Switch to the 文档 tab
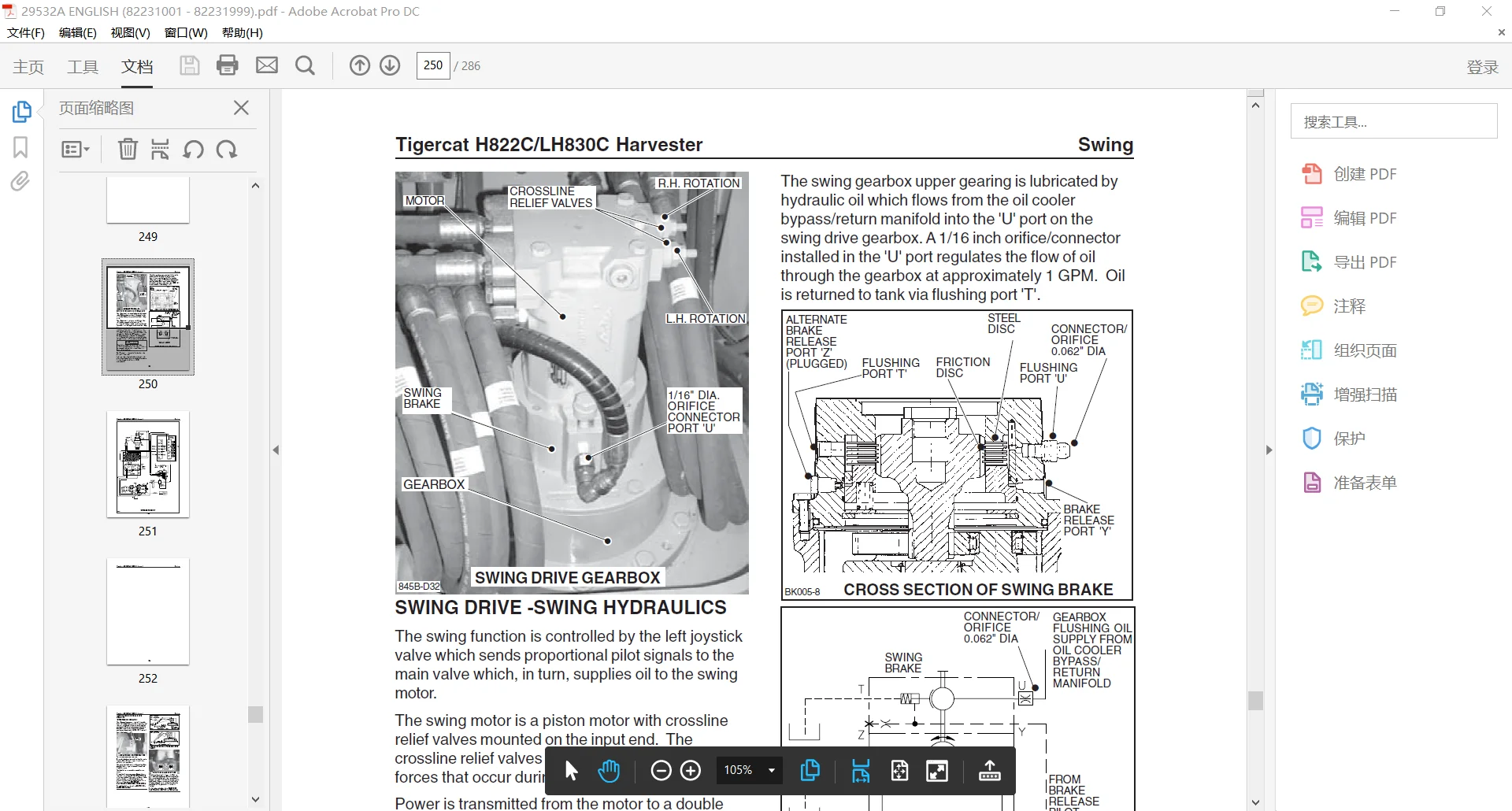The width and height of the screenshot is (1512, 811). 137,67
